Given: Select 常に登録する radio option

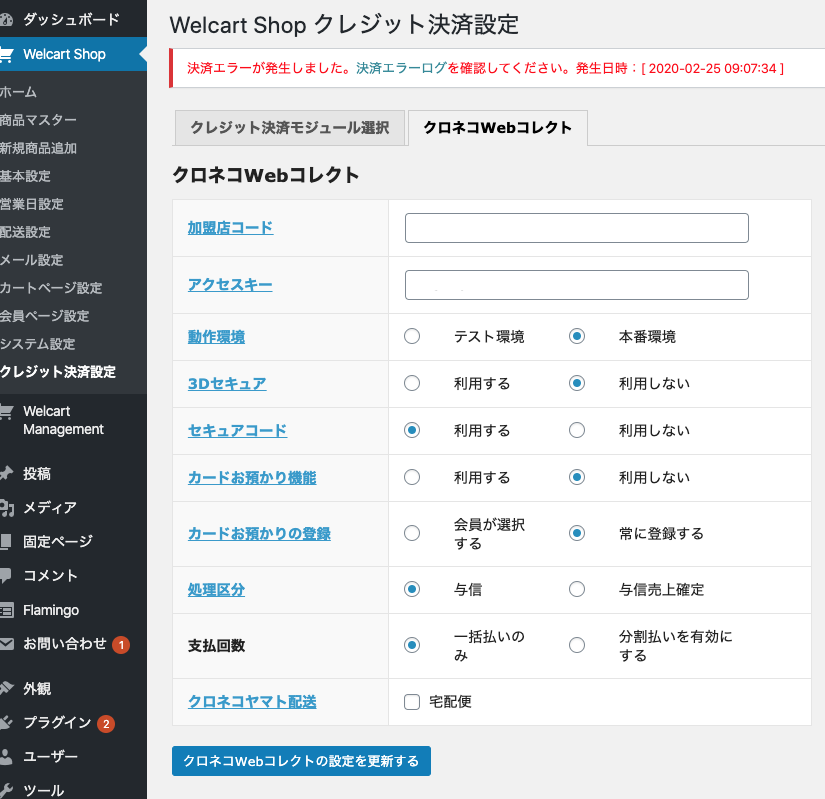Looking at the screenshot, I should (577, 533).
